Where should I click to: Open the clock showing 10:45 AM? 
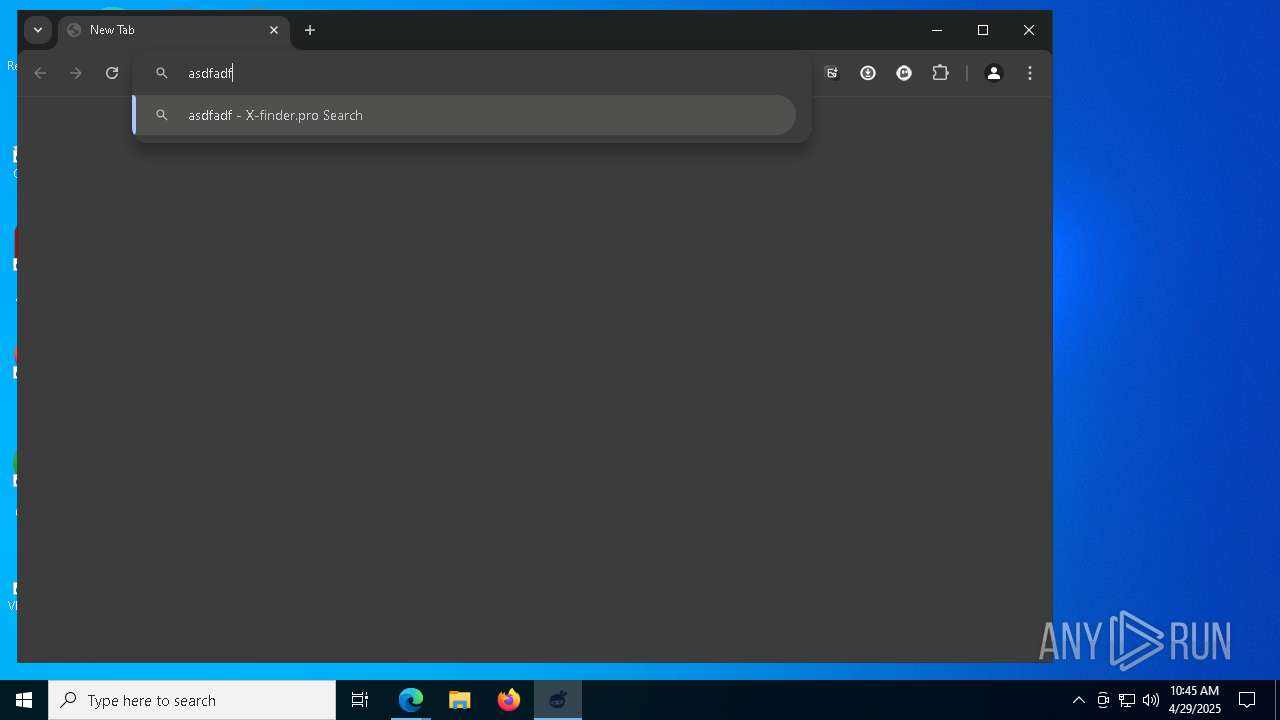pos(1195,700)
